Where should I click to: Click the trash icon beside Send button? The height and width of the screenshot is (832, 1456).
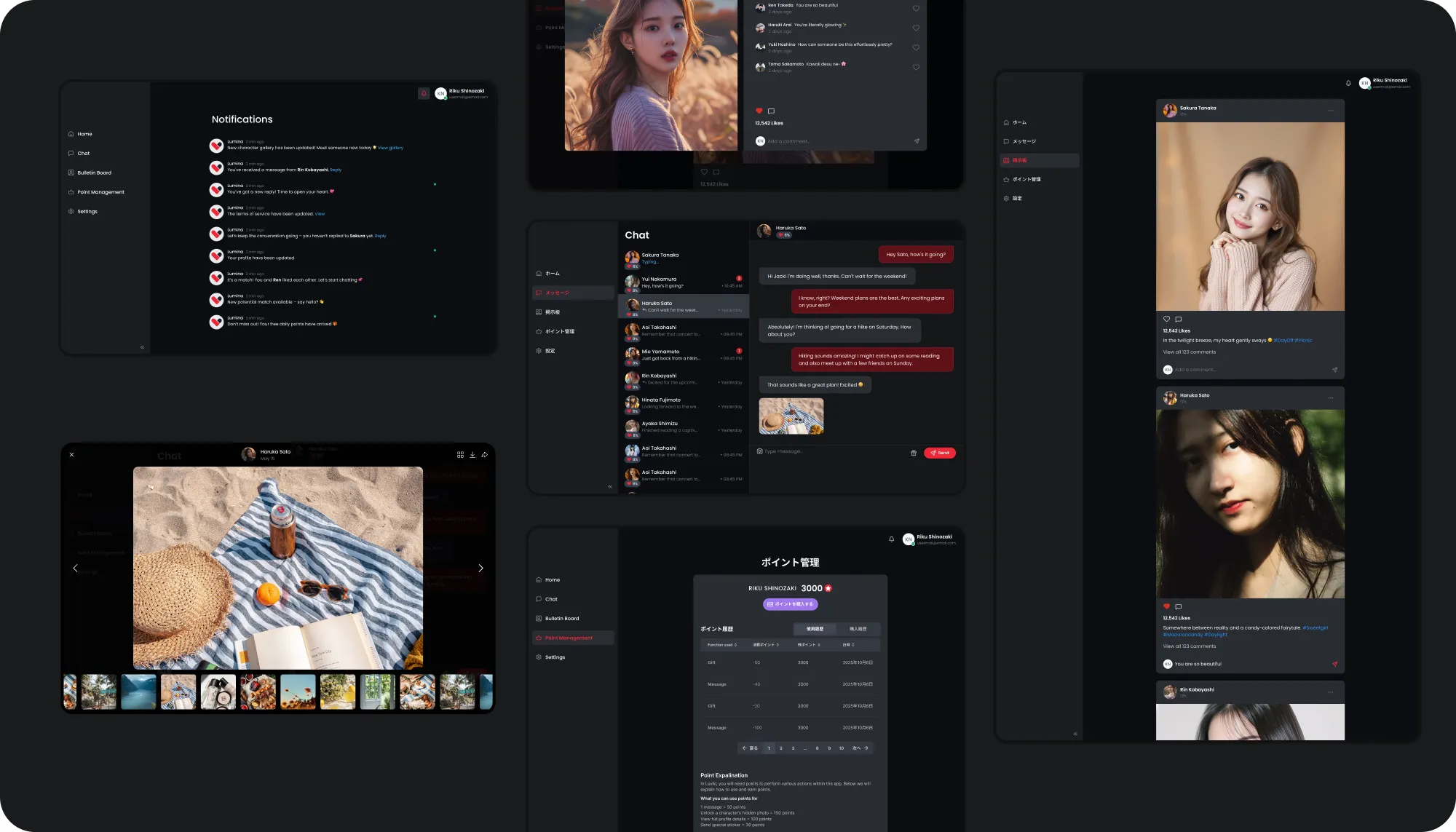914,453
